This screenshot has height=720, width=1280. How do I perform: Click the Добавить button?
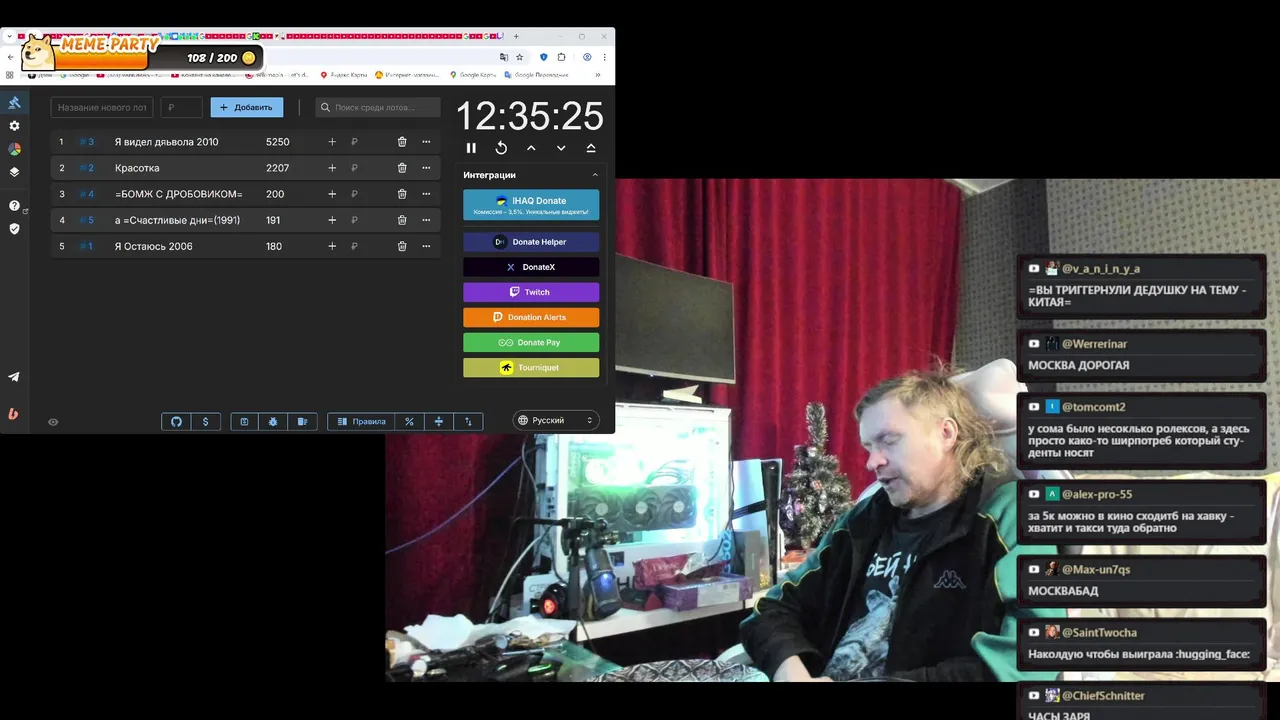[247, 107]
